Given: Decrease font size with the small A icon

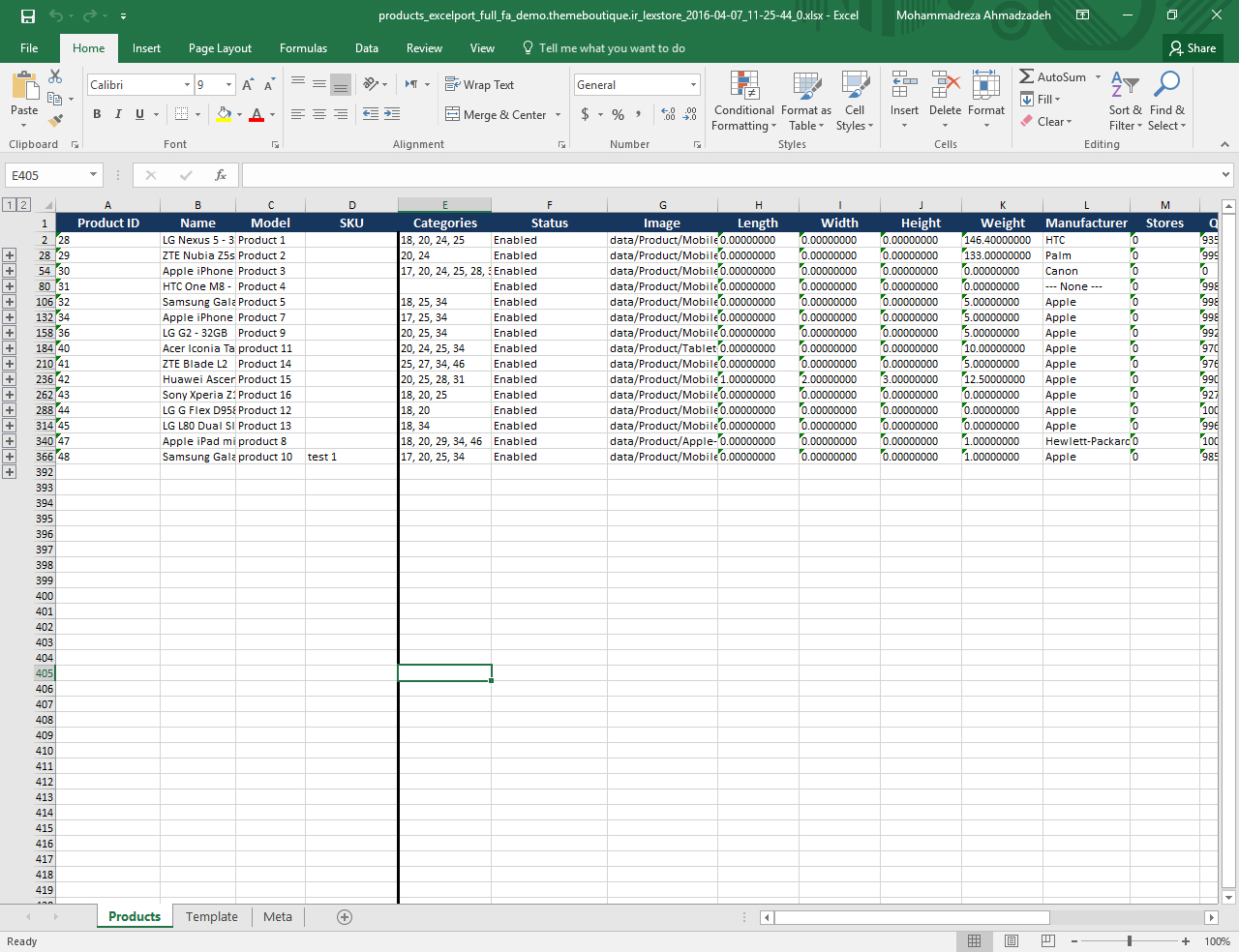Looking at the screenshot, I should pos(269,85).
